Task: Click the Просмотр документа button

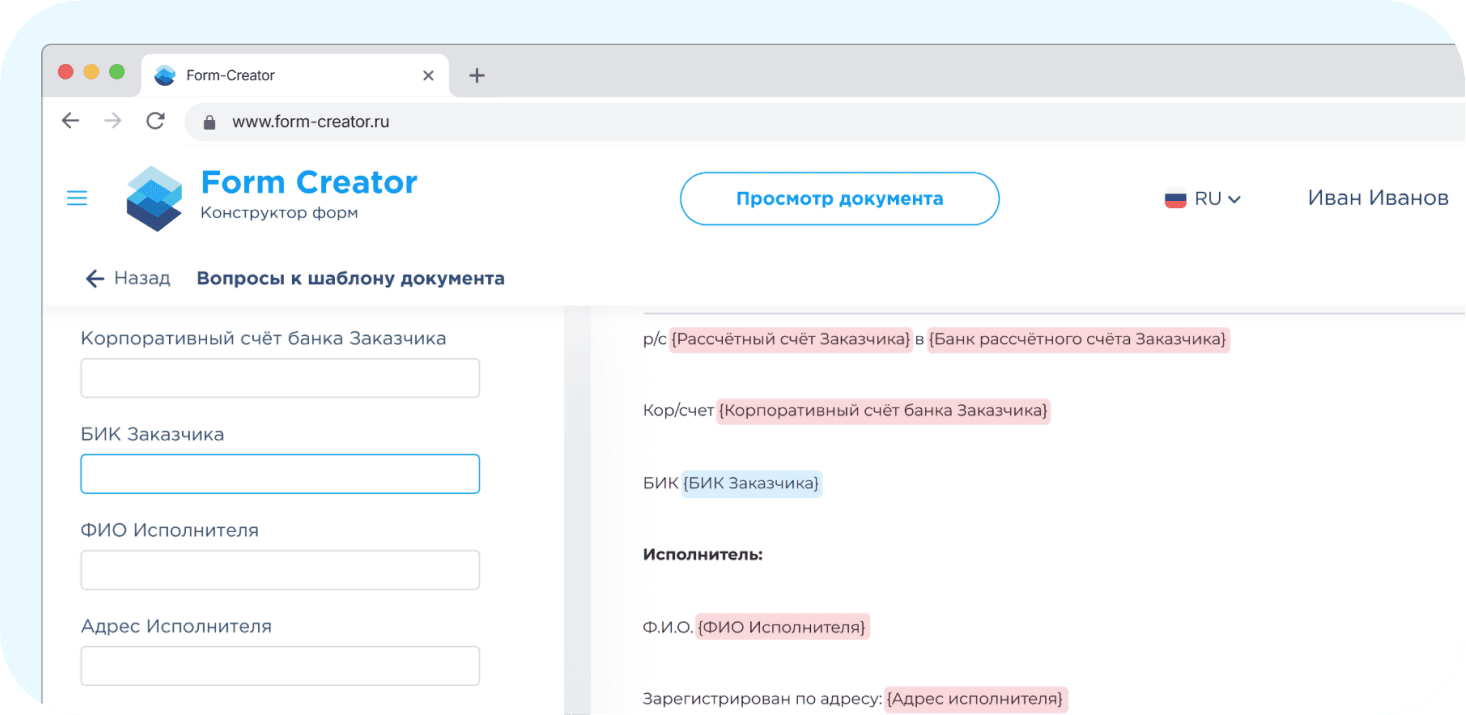Action: pos(839,198)
